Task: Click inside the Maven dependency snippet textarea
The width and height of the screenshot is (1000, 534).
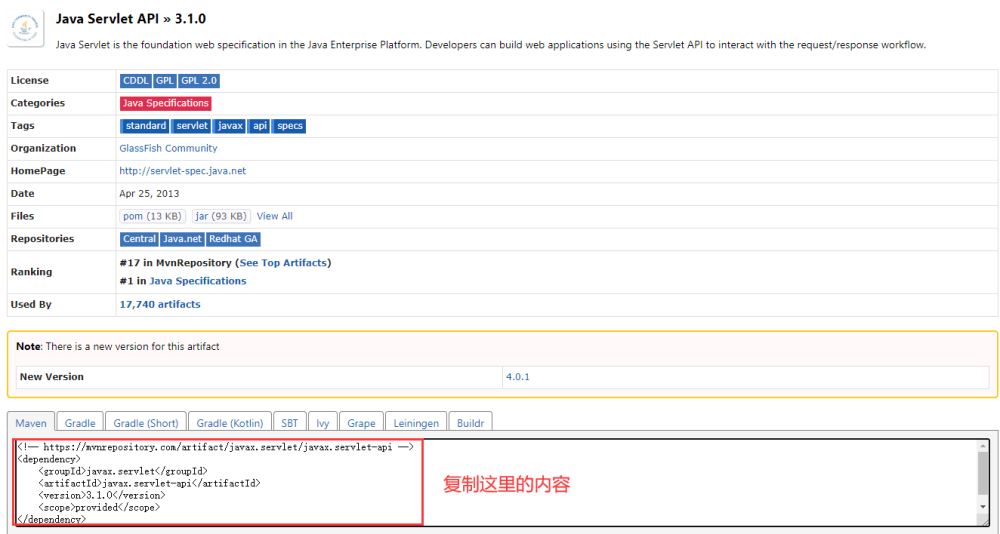Action: click(600, 482)
